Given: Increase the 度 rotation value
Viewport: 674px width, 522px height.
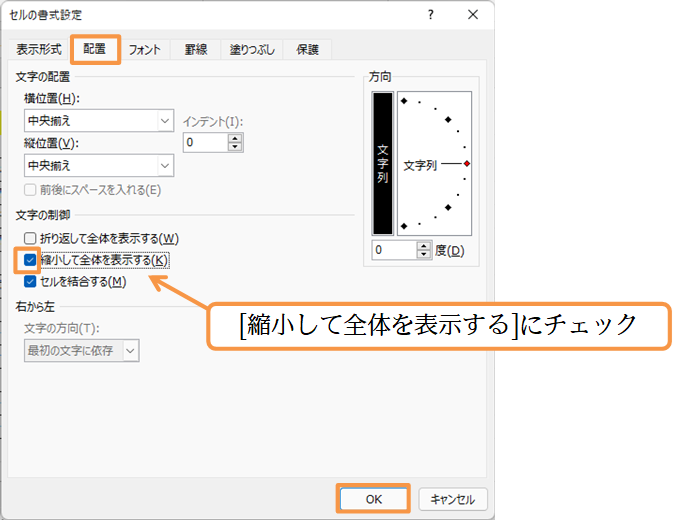Looking at the screenshot, I should click(424, 246).
